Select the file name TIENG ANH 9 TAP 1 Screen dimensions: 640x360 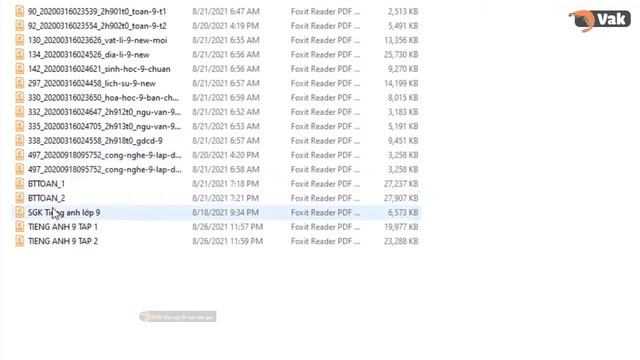pyautogui.click(x=63, y=227)
